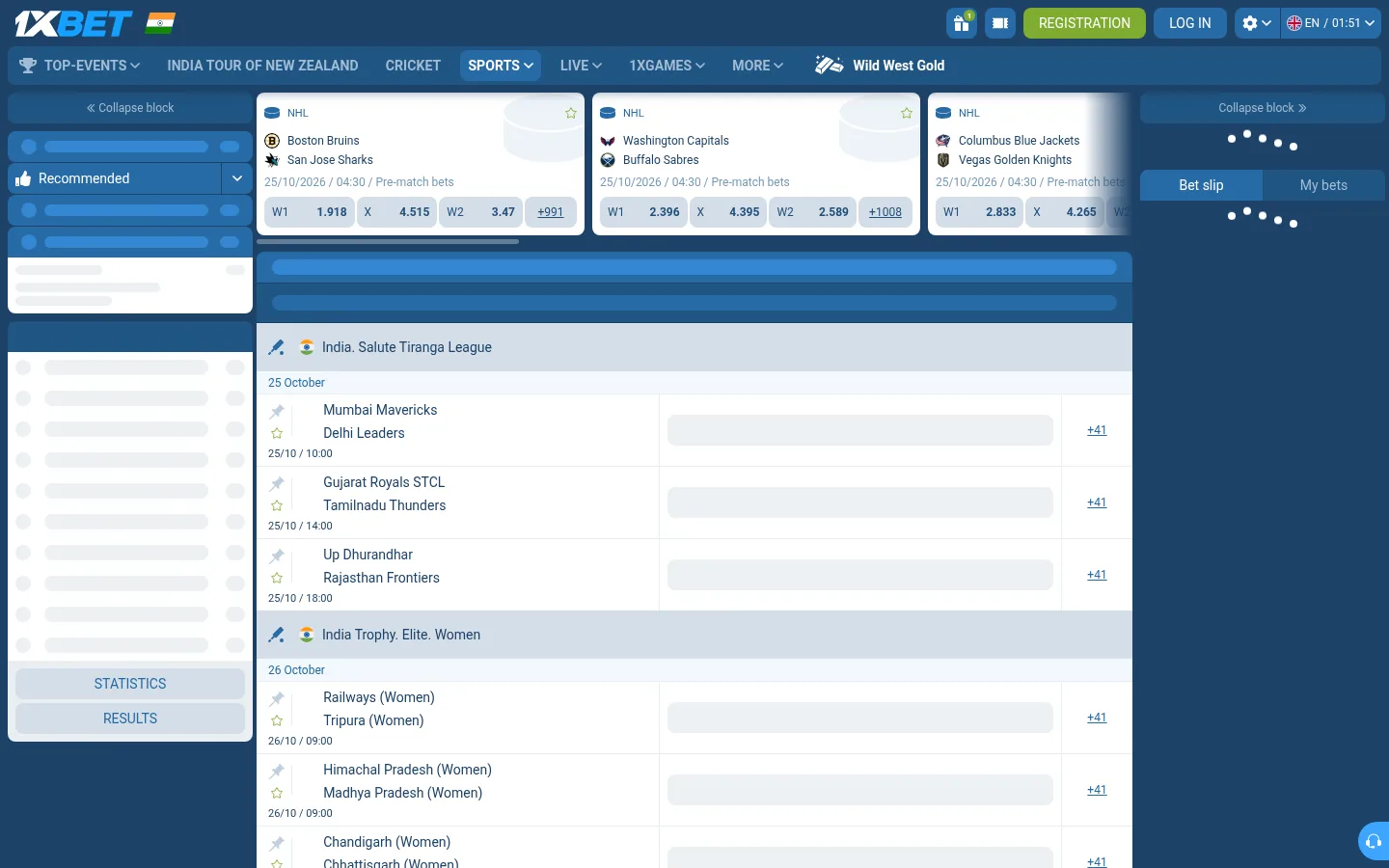Select W1 odds 1.918 for Boston Bruins
The image size is (1389, 868).
pyautogui.click(x=309, y=212)
